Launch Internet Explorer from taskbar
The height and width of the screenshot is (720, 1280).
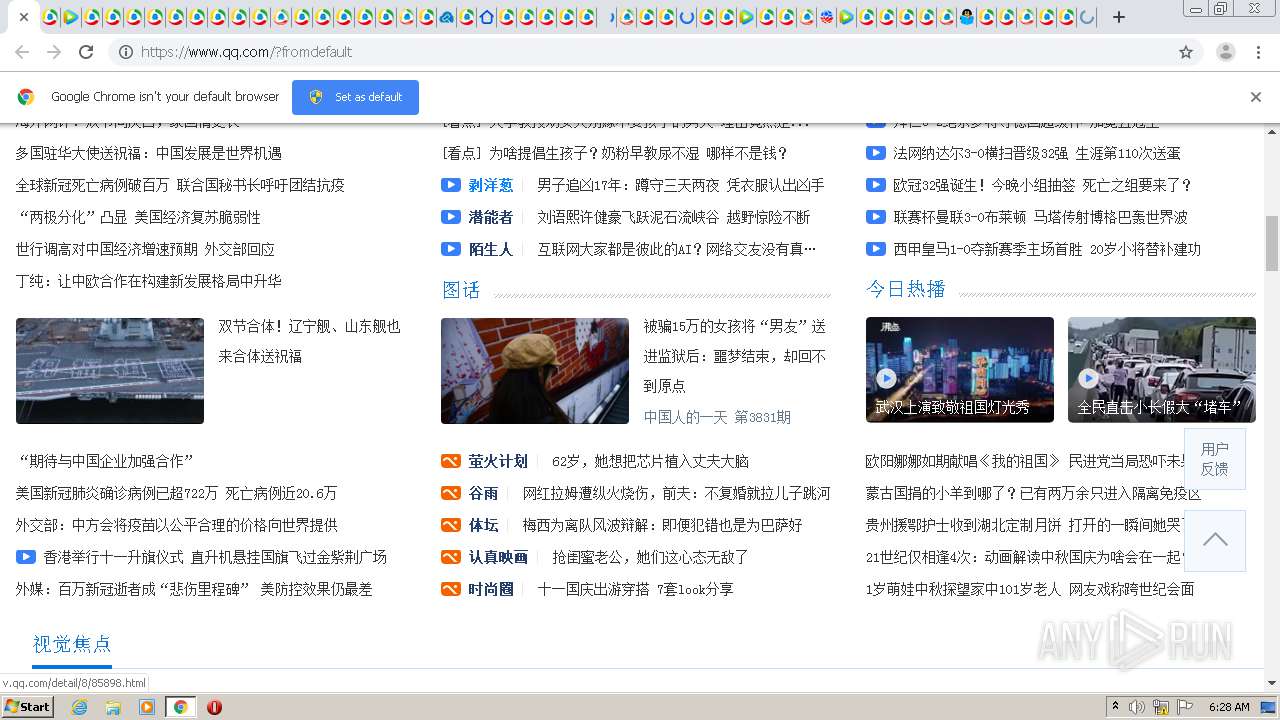tap(80, 707)
